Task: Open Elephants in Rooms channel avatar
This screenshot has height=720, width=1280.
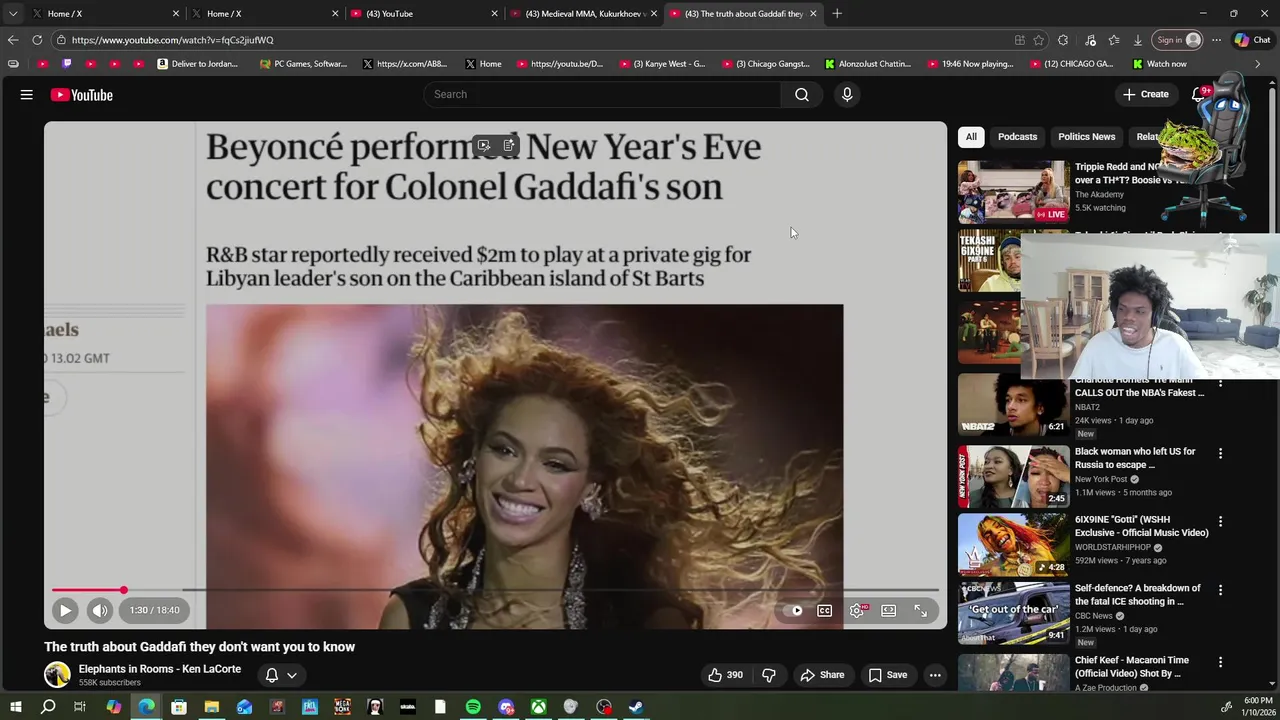Action: [57, 675]
